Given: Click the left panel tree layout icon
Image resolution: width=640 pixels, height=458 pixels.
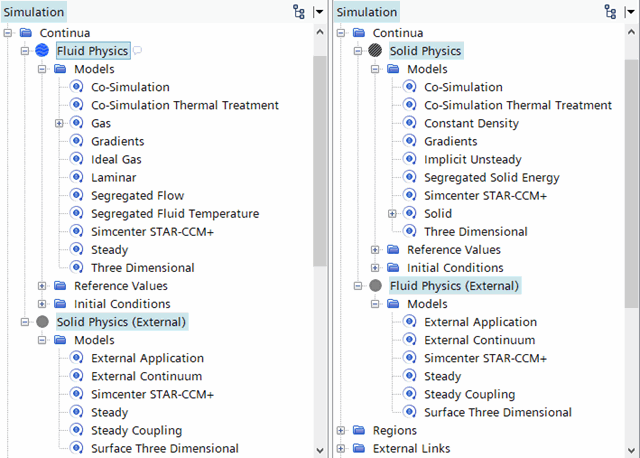Looking at the screenshot, I should [x=299, y=12].
